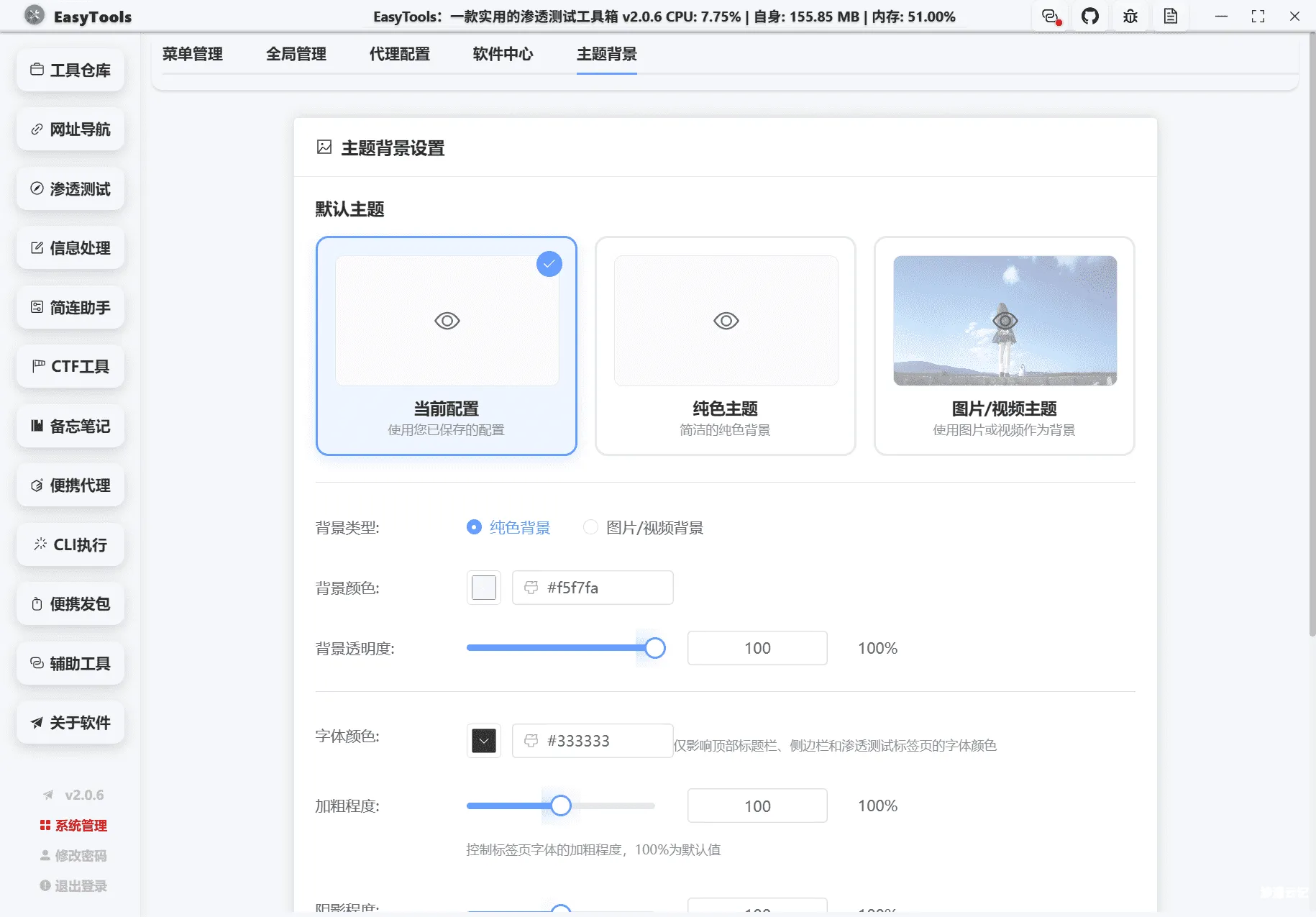Open the CTF工具 sidebar tool
Screen dimensions: 1316x917
[x=70, y=366]
